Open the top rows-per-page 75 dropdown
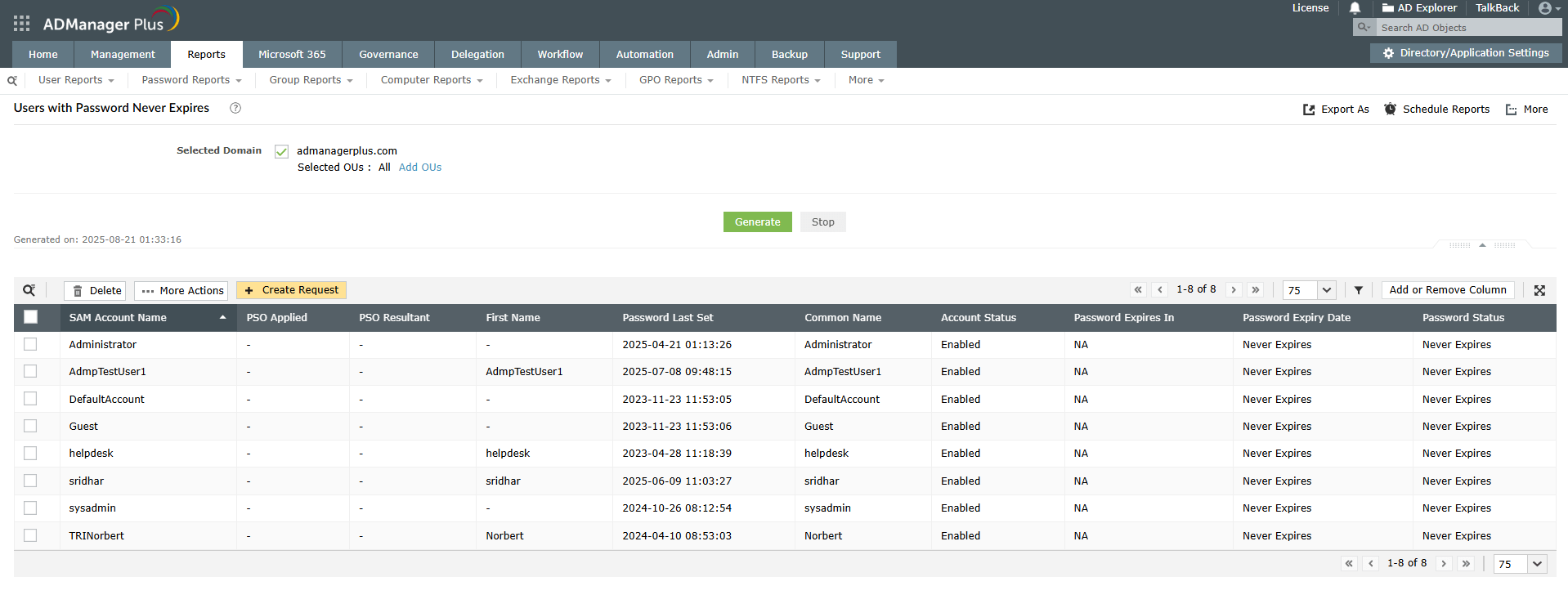The width and height of the screenshot is (1568, 595). point(1309,290)
